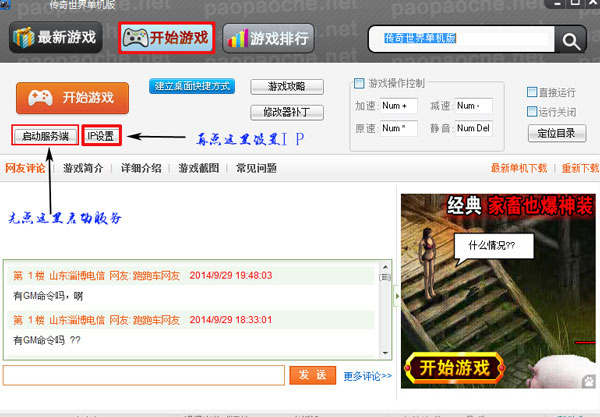Enable the 游戏操作控制 checkbox
This screenshot has height=417, width=600.
(x=359, y=83)
